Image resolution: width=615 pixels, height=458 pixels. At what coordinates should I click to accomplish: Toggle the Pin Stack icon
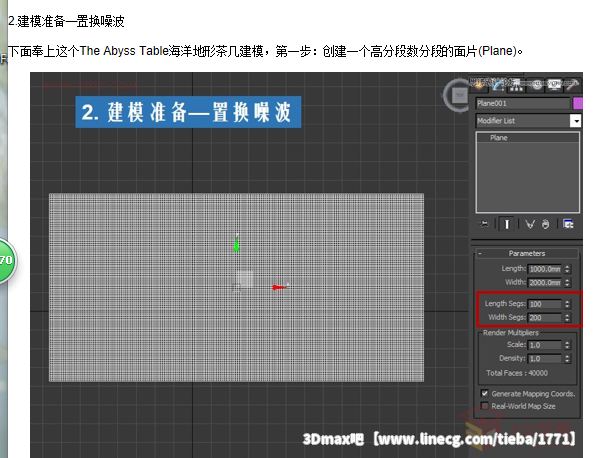coord(485,224)
